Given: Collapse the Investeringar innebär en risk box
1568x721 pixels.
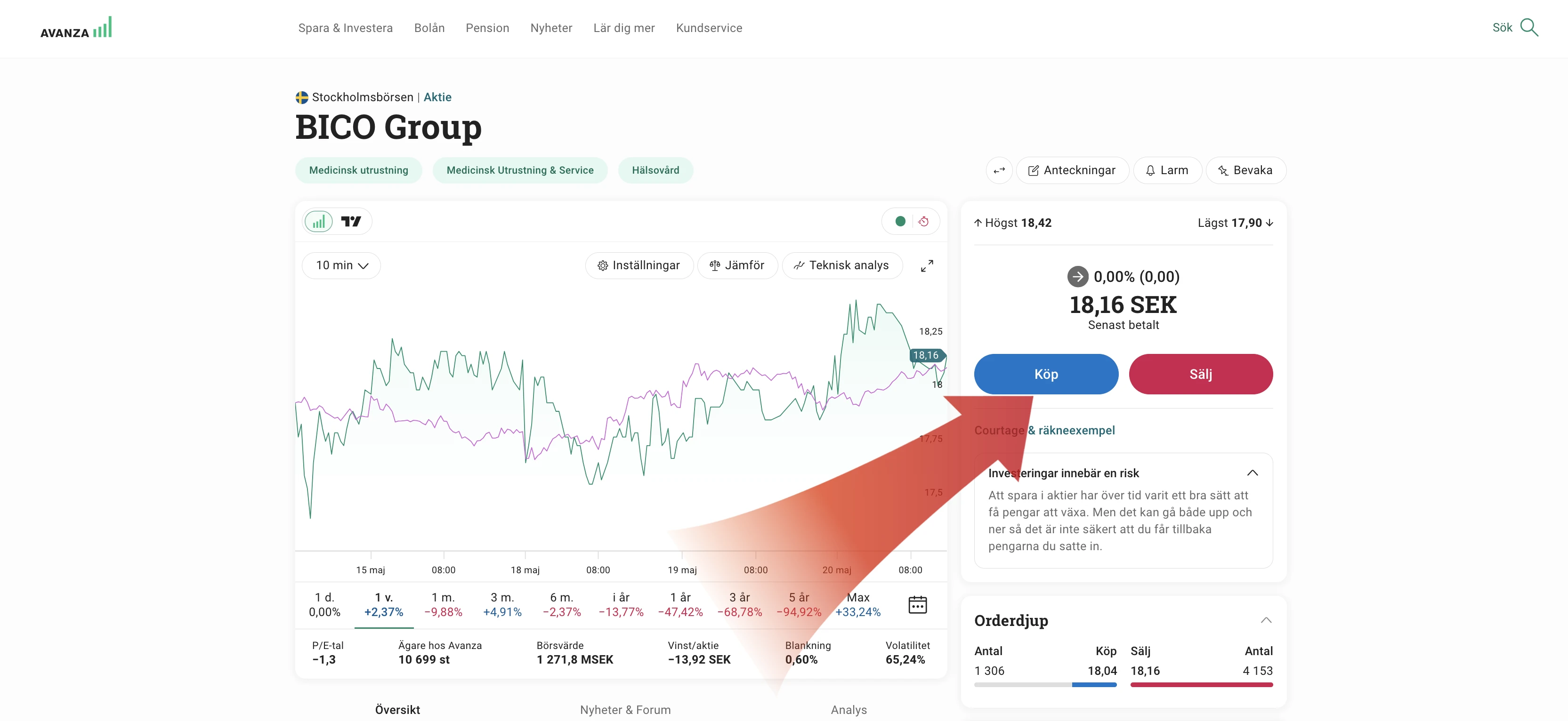Looking at the screenshot, I should (1252, 473).
